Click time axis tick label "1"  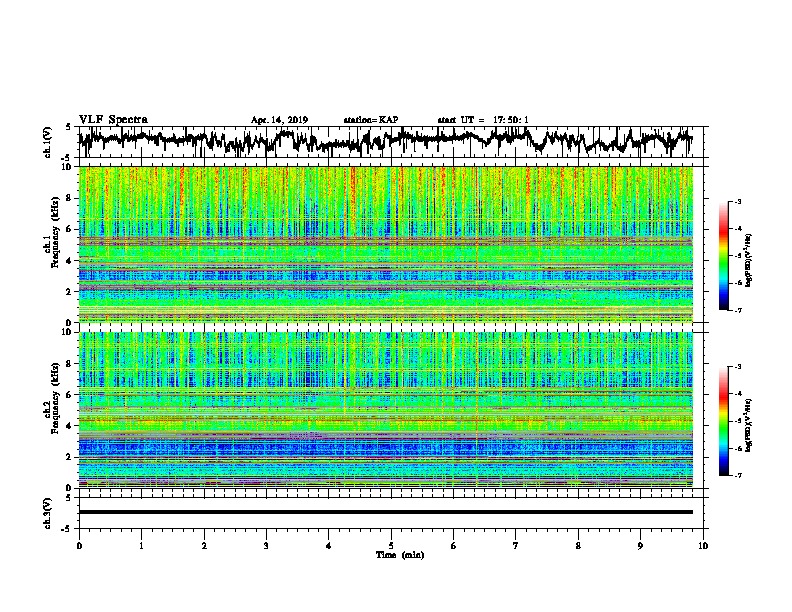[141, 546]
